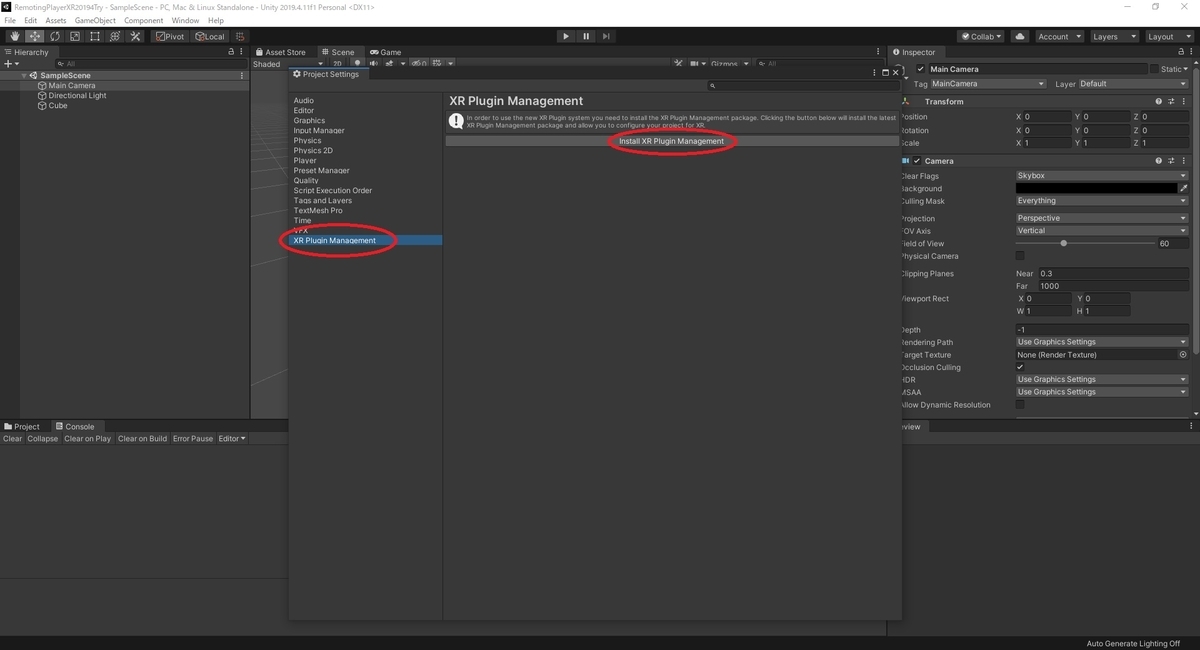Open the File menu
This screenshot has height=650, width=1200.
10,20
